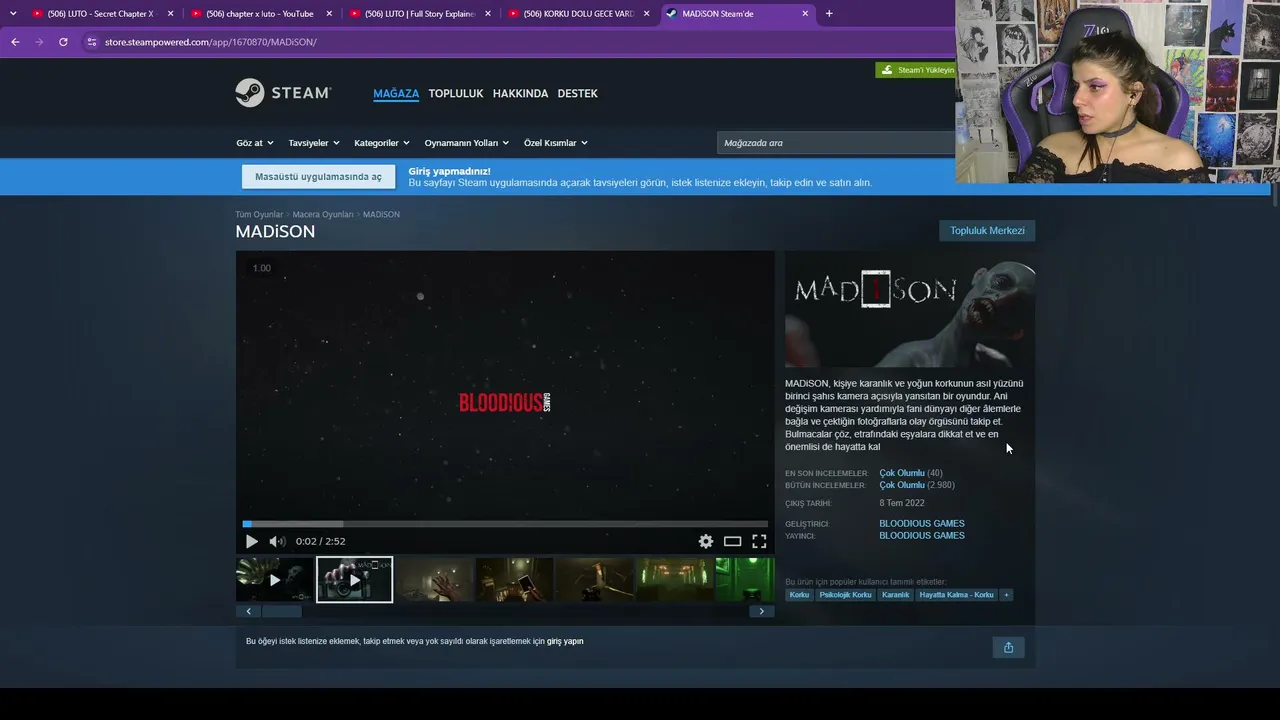Open the Oynamanın Yolları dropdown
The width and height of the screenshot is (1280, 720).
pyautogui.click(x=467, y=143)
